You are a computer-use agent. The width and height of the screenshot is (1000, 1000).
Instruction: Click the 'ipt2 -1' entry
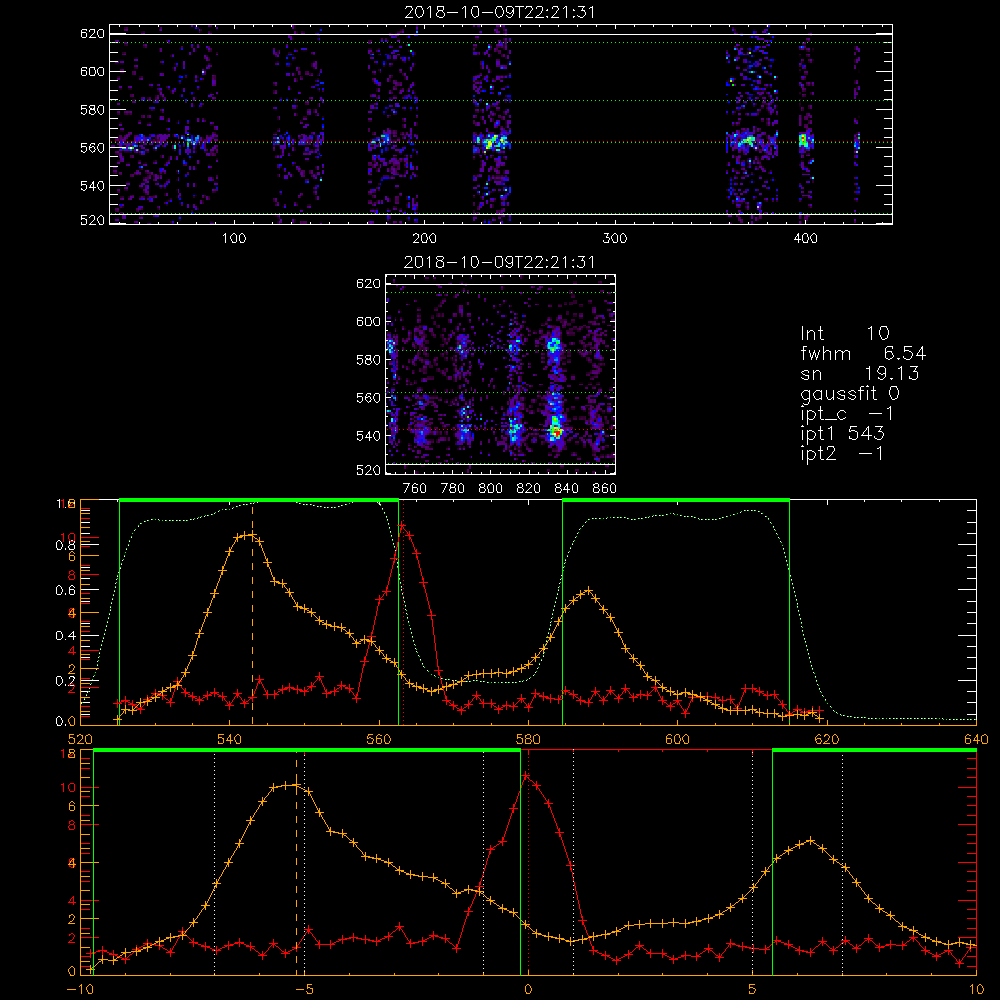[842, 453]
